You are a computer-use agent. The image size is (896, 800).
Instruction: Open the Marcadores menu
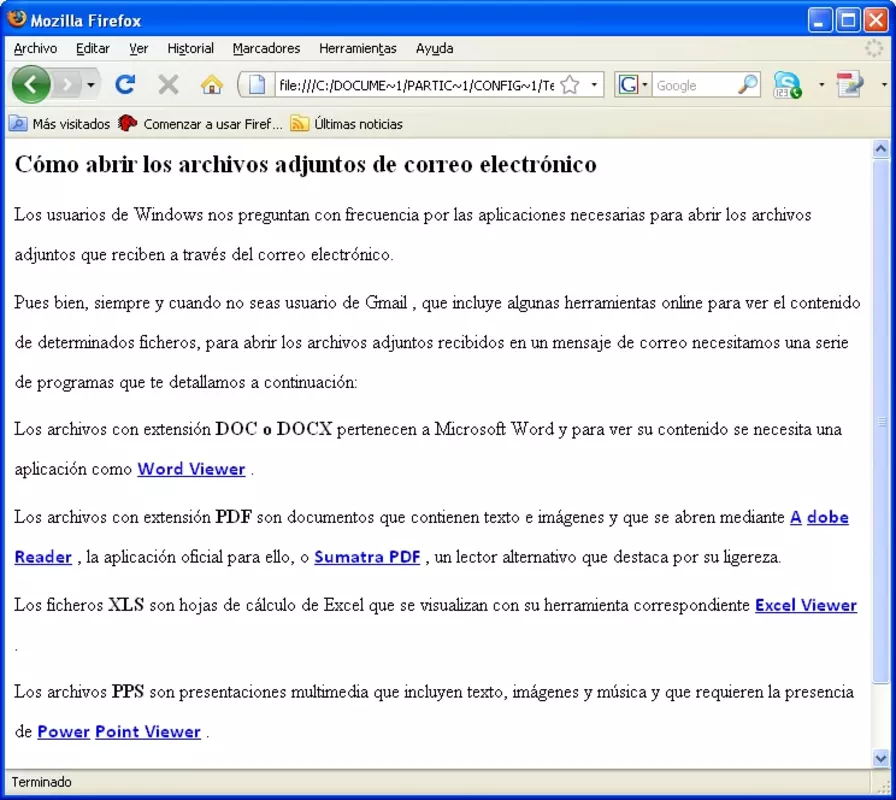coord(266,49)
